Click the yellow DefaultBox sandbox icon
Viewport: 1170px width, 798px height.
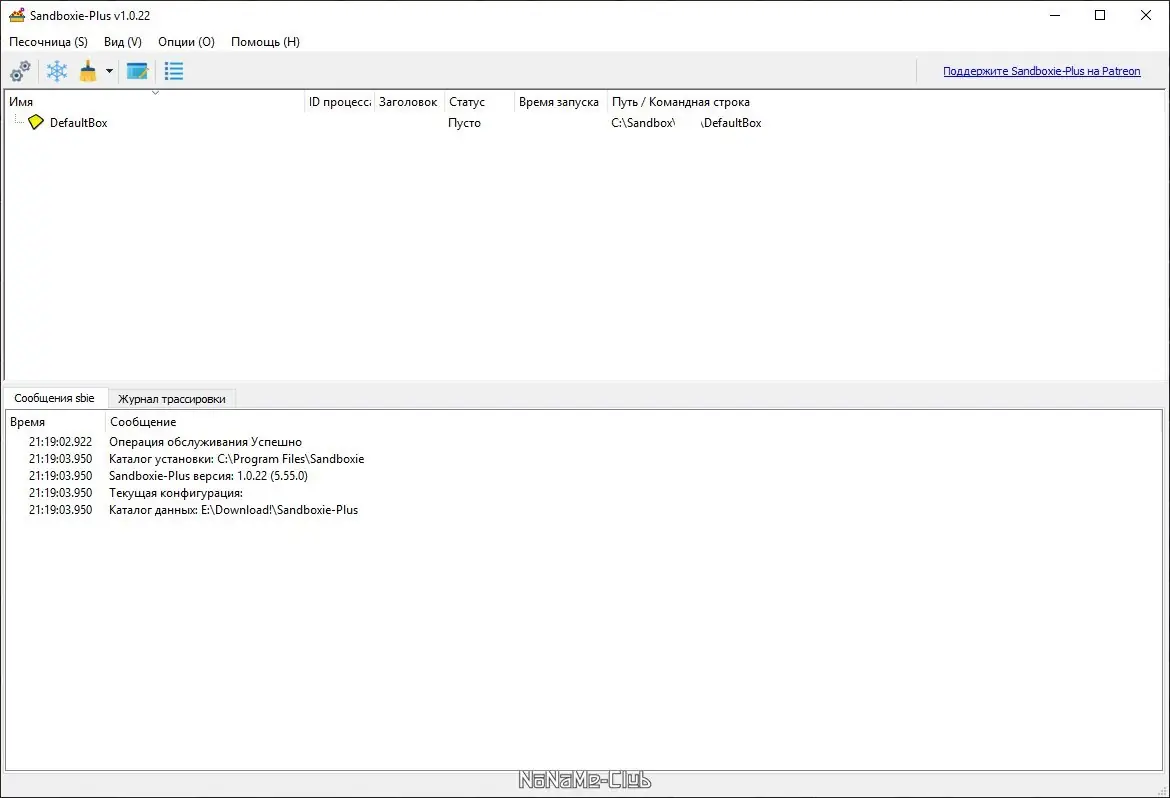coord(36,122)
